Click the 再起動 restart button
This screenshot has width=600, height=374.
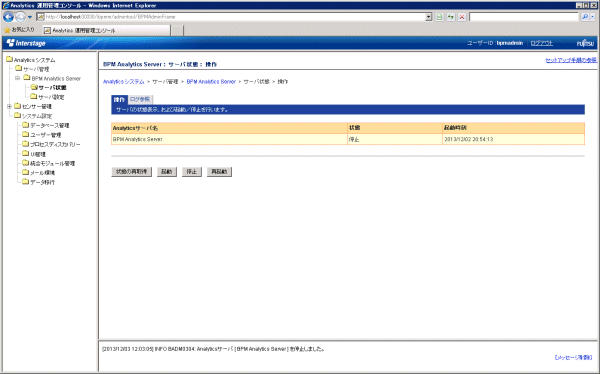click(219, 172)
